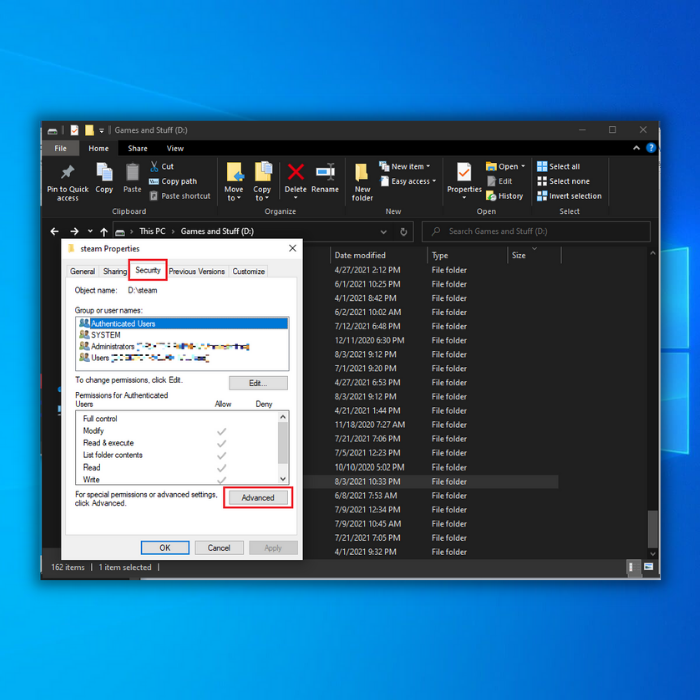The height and width of the screenshot is (700, 700).
Task: Go up one folder level
Action: pyautogui.click(x=104, y=232)
